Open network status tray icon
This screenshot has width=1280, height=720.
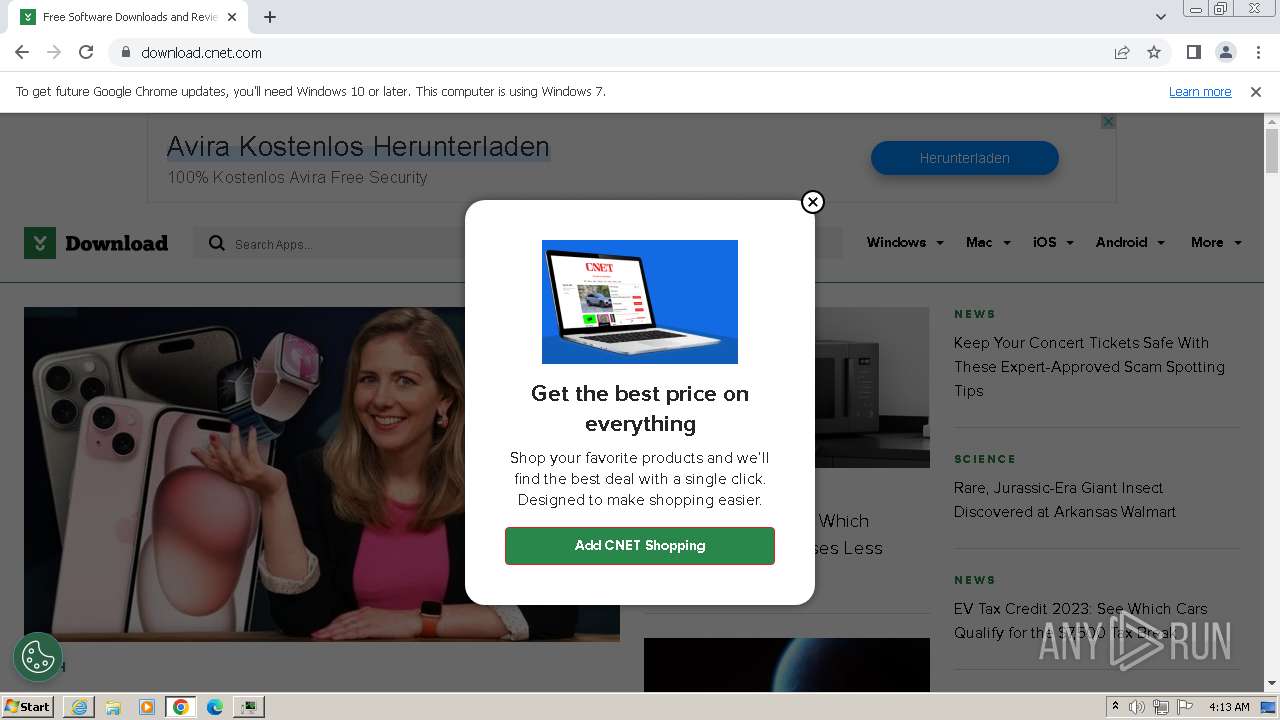(x=1161, y=707)
